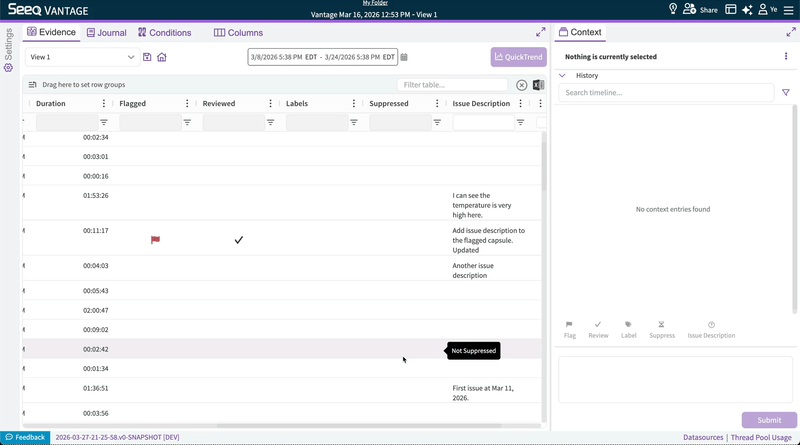
Task: Click the Issue Description action icon
Action: pos(711,330)
